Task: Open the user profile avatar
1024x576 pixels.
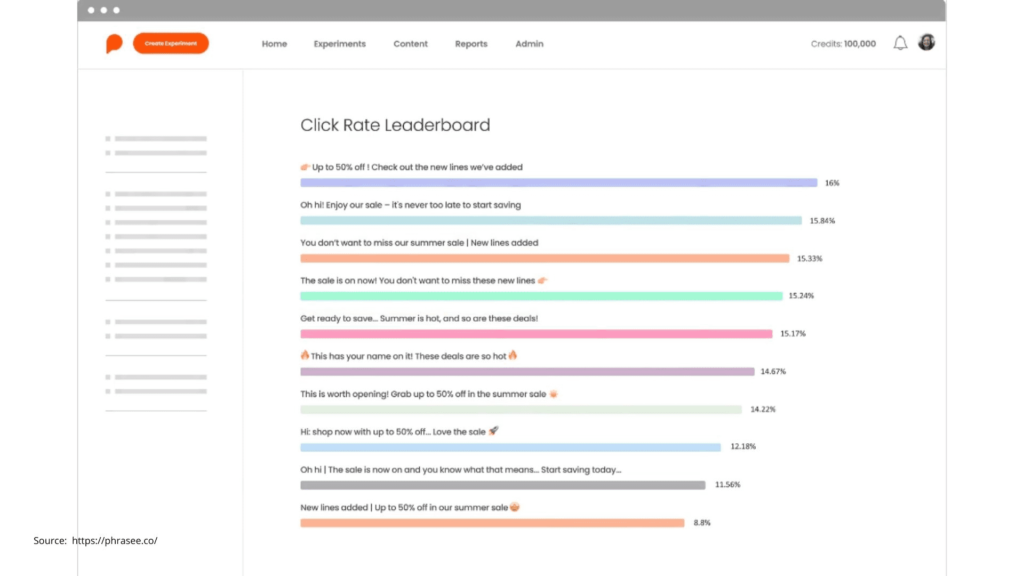Action: point(927,43)
